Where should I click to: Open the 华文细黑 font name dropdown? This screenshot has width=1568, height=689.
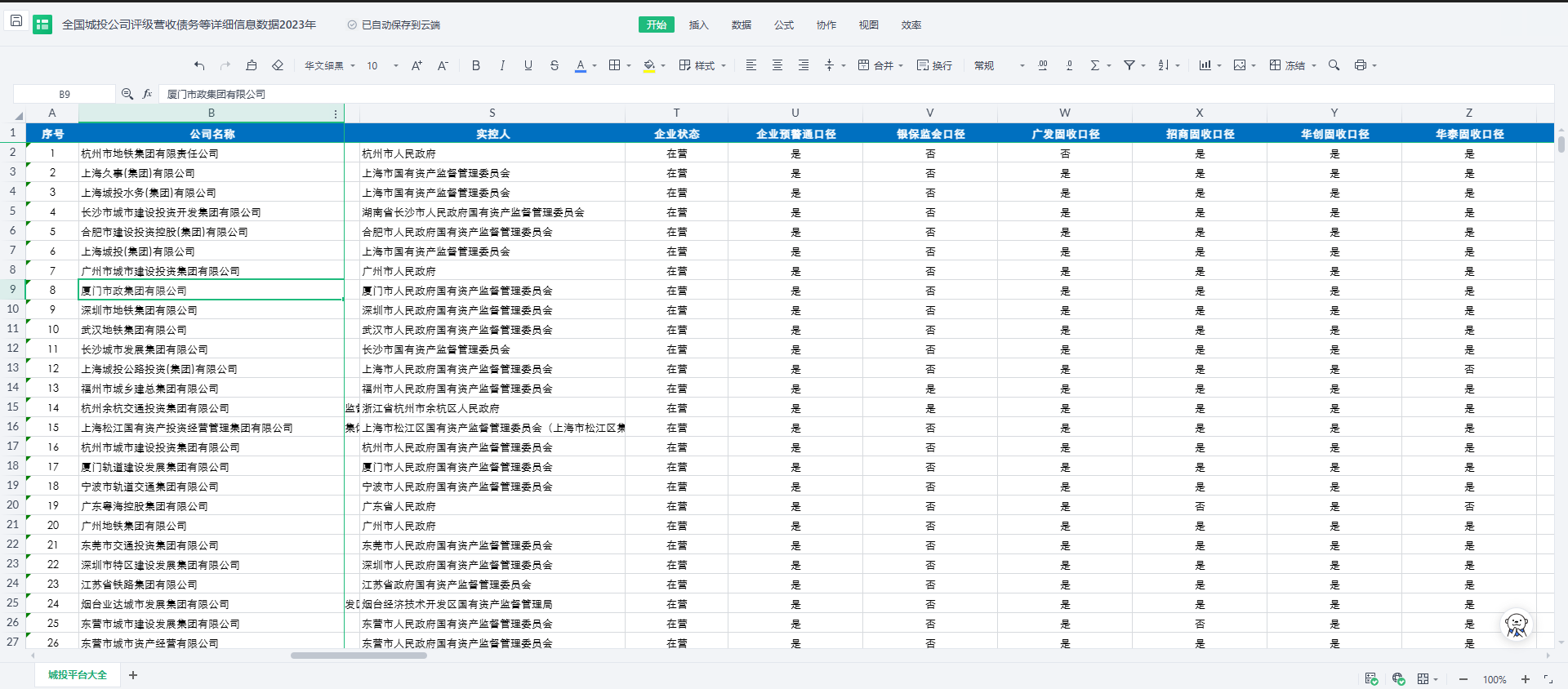click(330, 65)
